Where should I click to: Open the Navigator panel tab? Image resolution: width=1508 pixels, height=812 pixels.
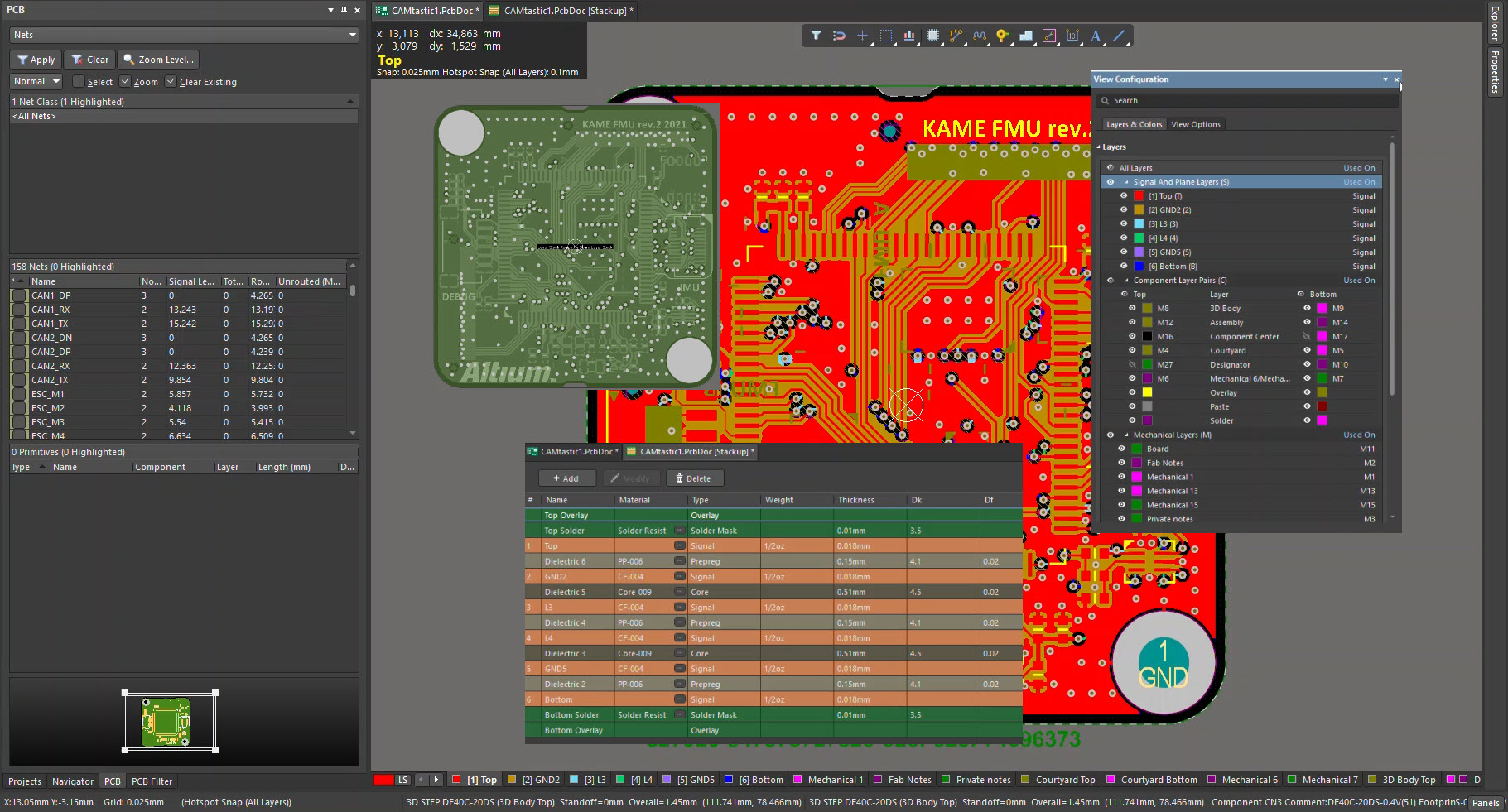[73, 781]
